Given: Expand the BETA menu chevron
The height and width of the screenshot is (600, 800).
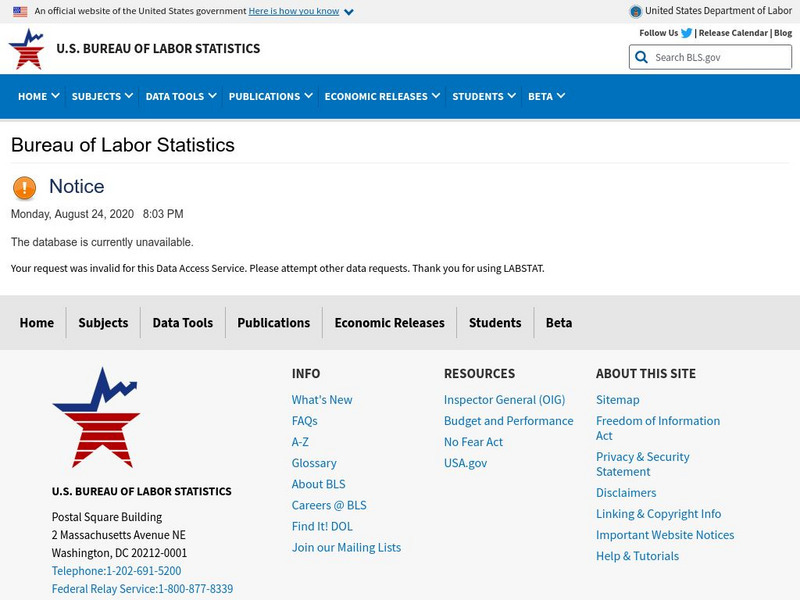Looking at the screenshot, I should tap(561, 95).
